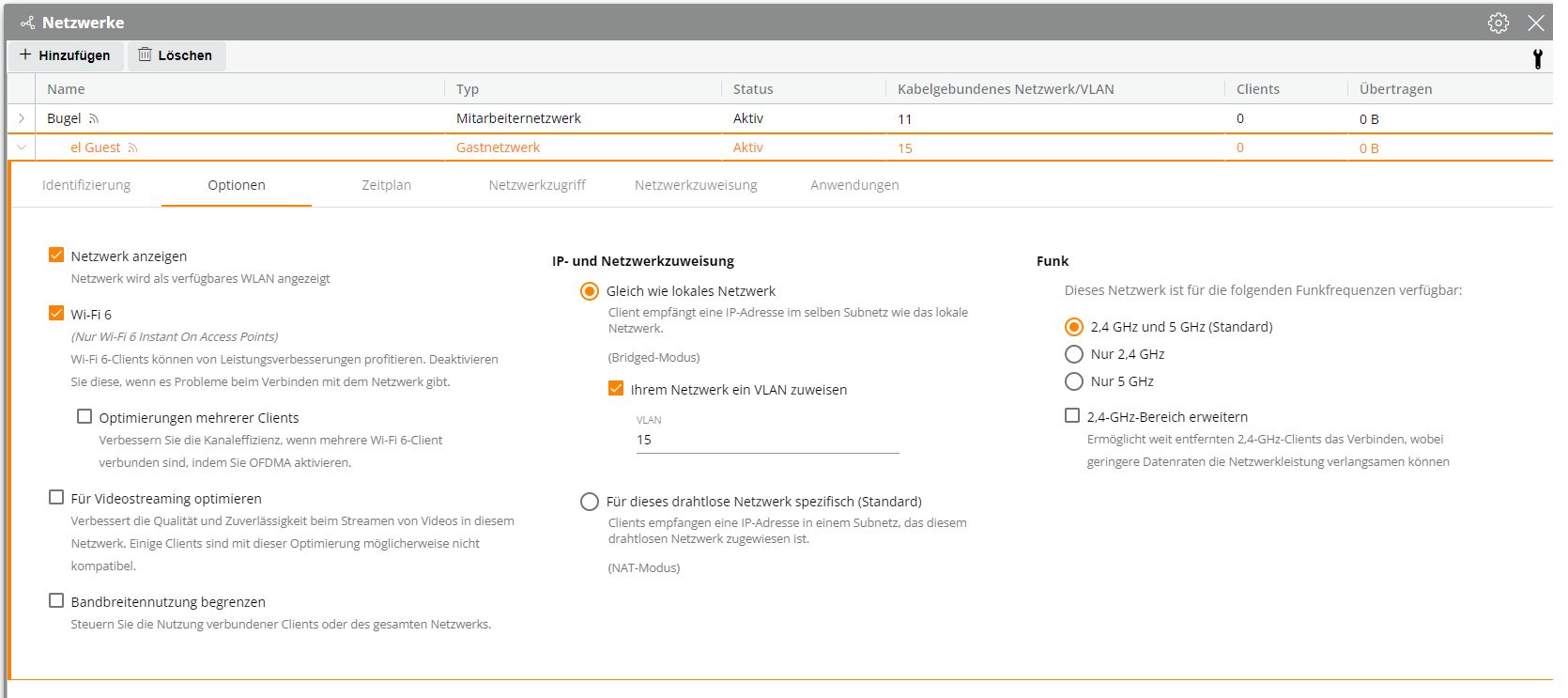The image size is (1568, 698).
Task: Click the Wi-Fi icon next to Bugel
Action: [94, 119]
